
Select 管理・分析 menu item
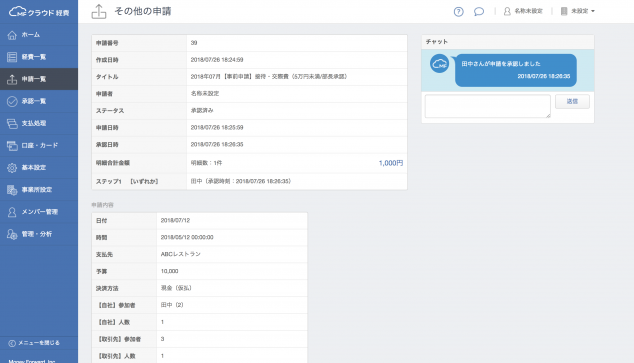[x=39, y=234]
